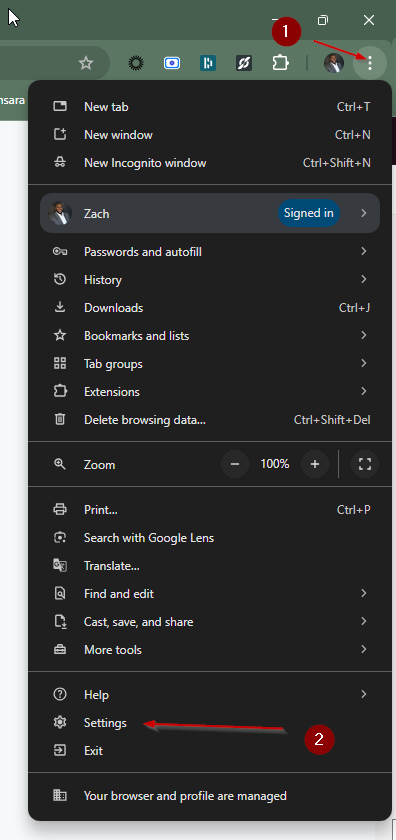Screen dimensions: 396x840
Task: Enter fullscreen with the fullscreen icon
Action: (x=365, y=464)
